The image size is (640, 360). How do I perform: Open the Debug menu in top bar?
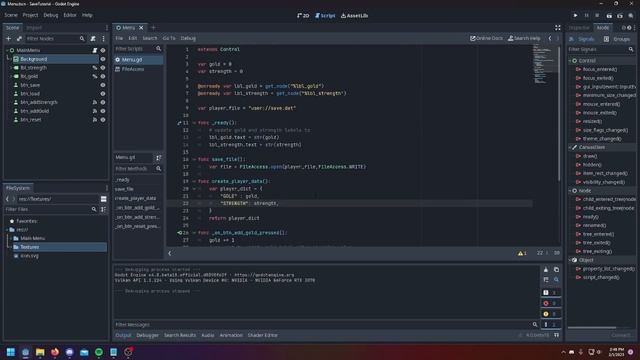click(51, 15)
